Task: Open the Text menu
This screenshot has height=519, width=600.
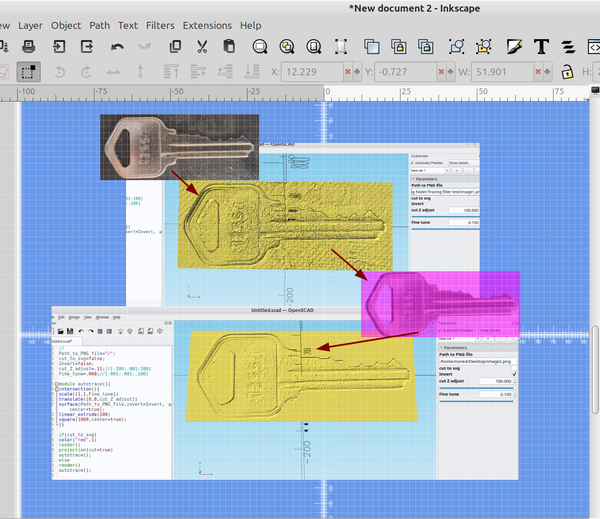Action: click(x=128, y=25)
